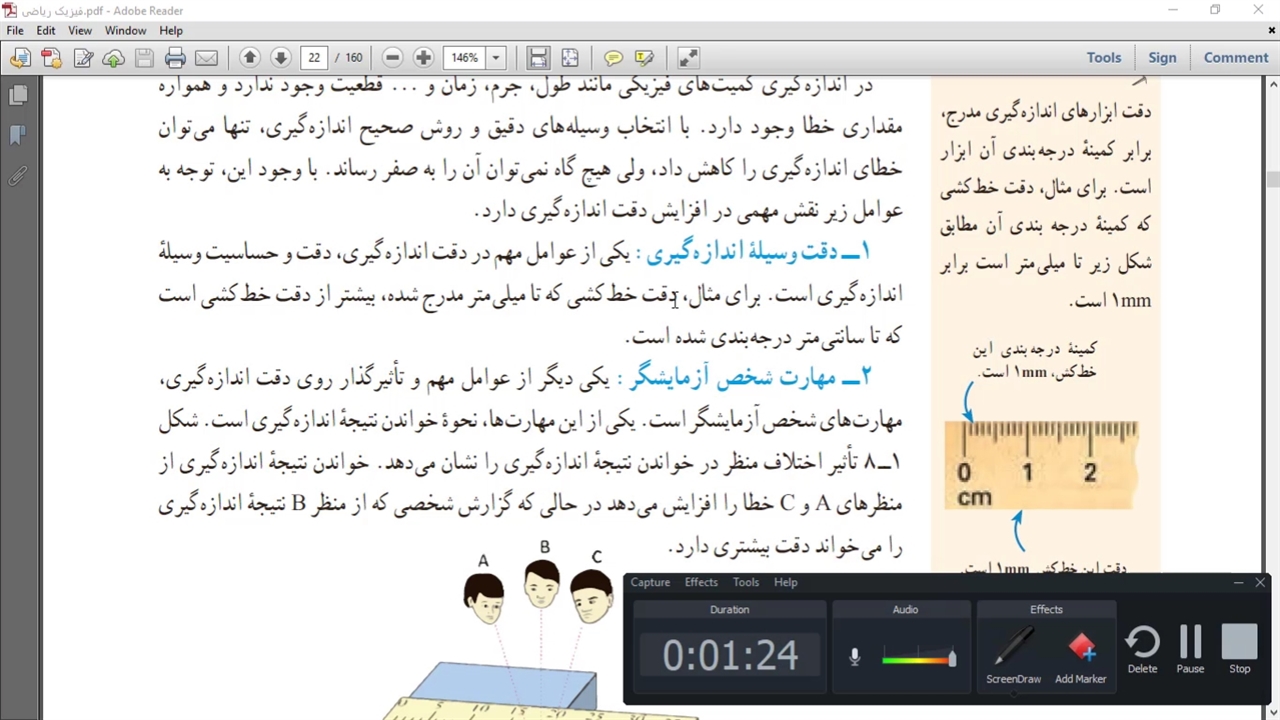Screen dimensions: 1280x720
Task: Open the Tools pane
Action: [x=1104, y=58]
